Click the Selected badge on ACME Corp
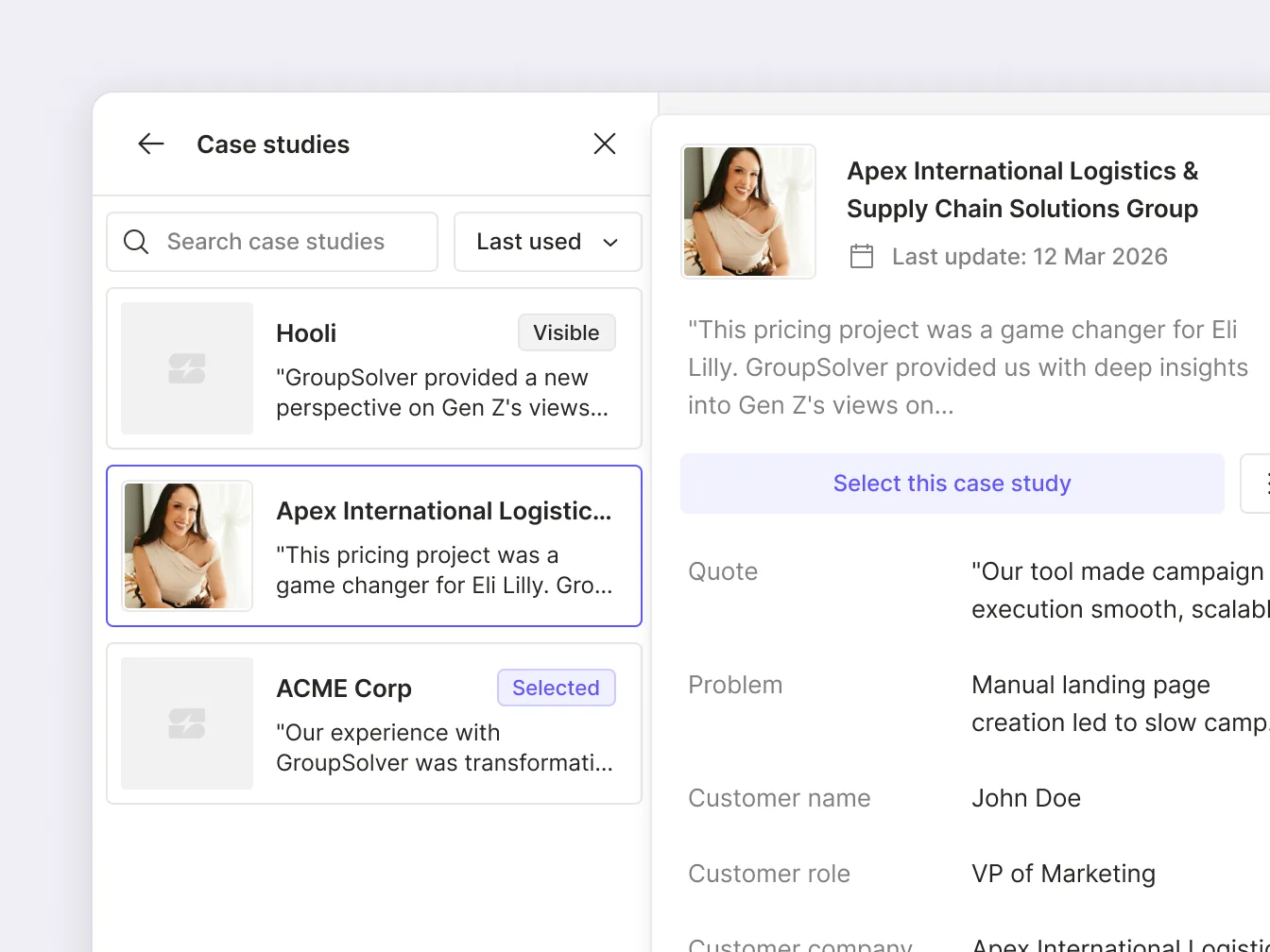This screenshot has width=1270, height=952. pos(557,688)
